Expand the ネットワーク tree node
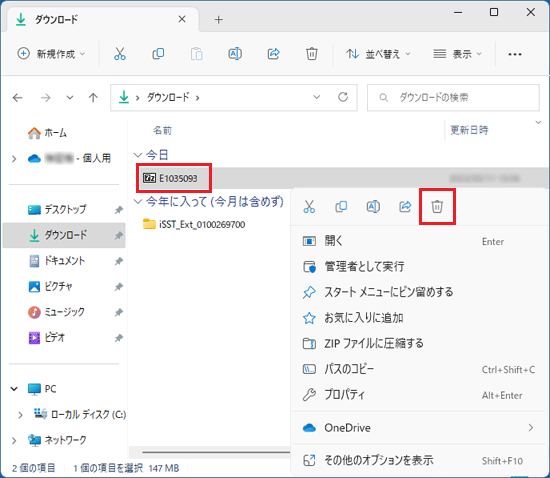 (14, 440)
